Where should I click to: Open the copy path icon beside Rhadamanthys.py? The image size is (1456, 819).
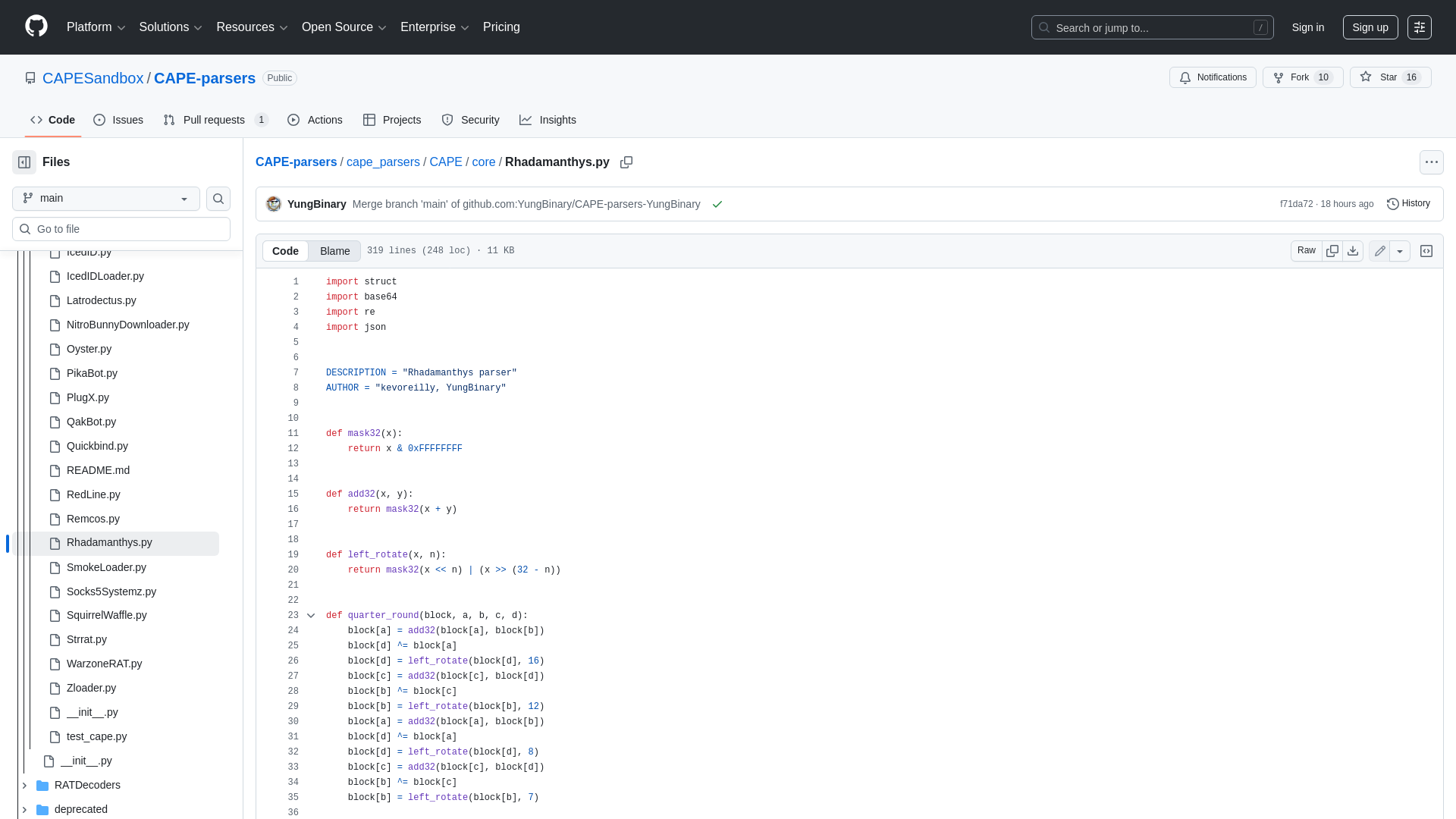(x=626, y=162)
